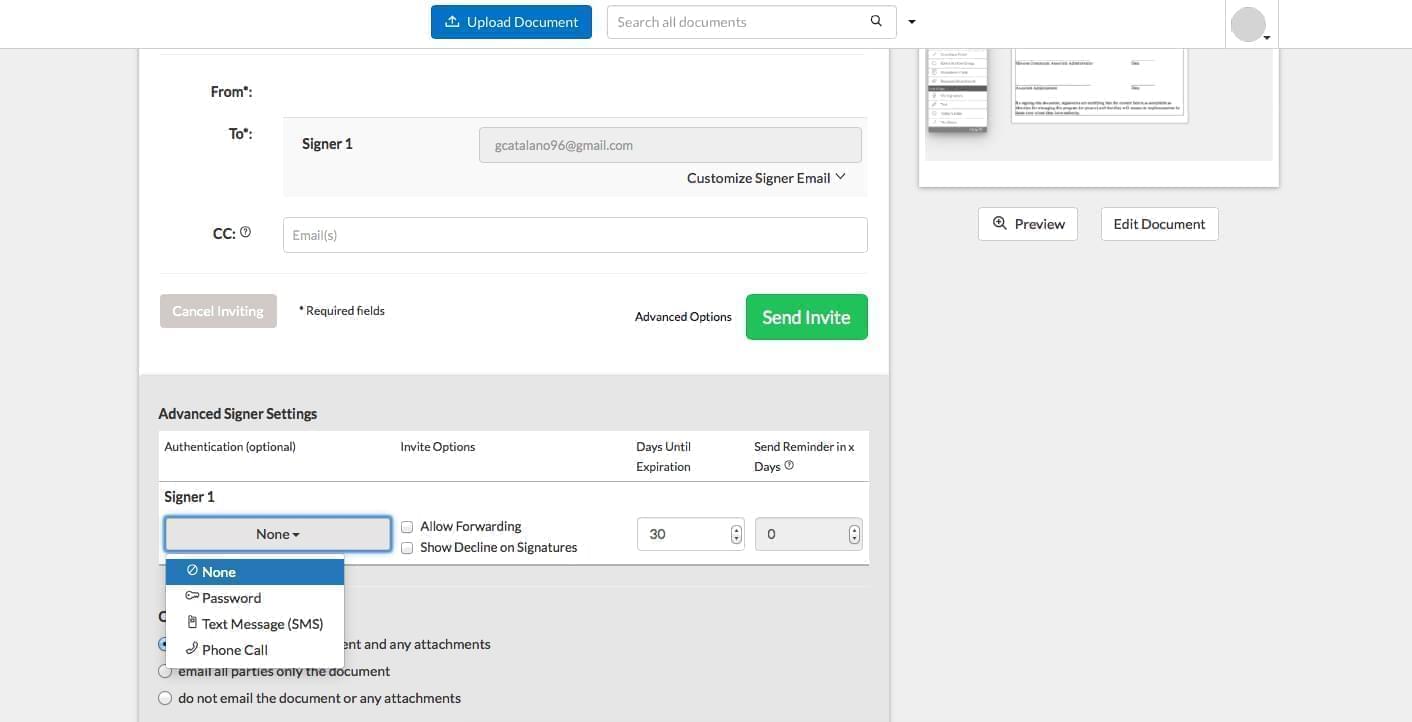Open the search options caret dropdown
The height and width of the screenshot is (722, 1412).
point(912,22)
